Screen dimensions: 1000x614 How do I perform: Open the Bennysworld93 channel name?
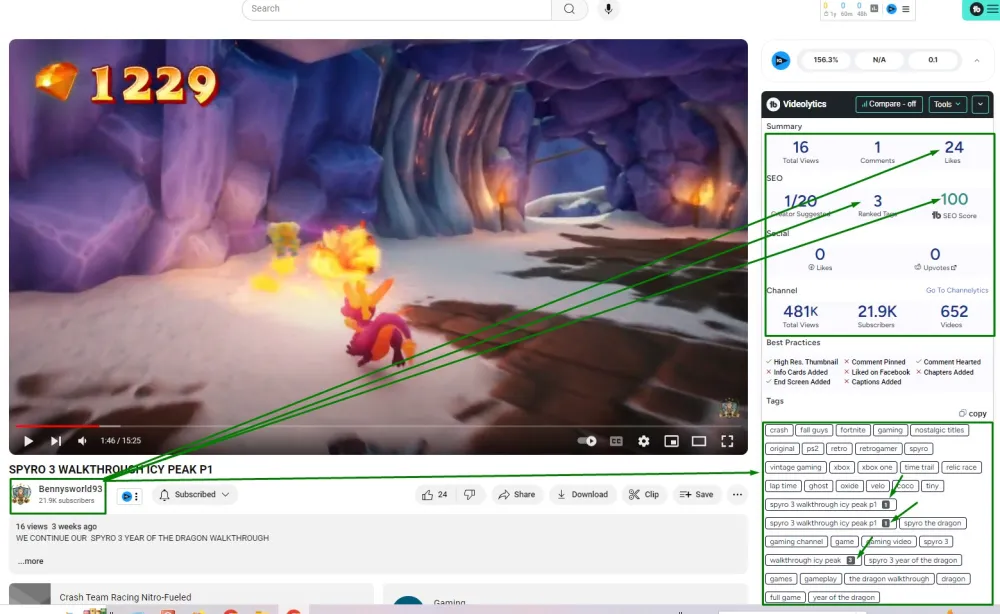pyautogui.click(x=70, y=489)
